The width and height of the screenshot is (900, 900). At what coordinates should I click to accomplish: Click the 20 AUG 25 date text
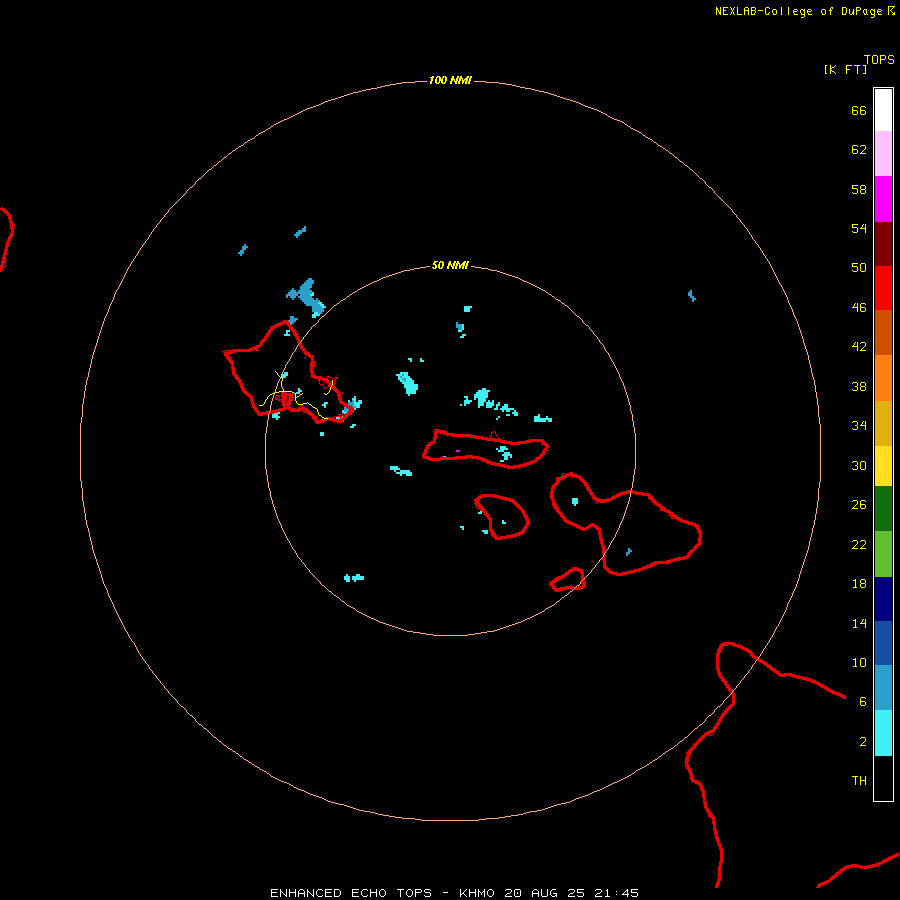[544, 893]
